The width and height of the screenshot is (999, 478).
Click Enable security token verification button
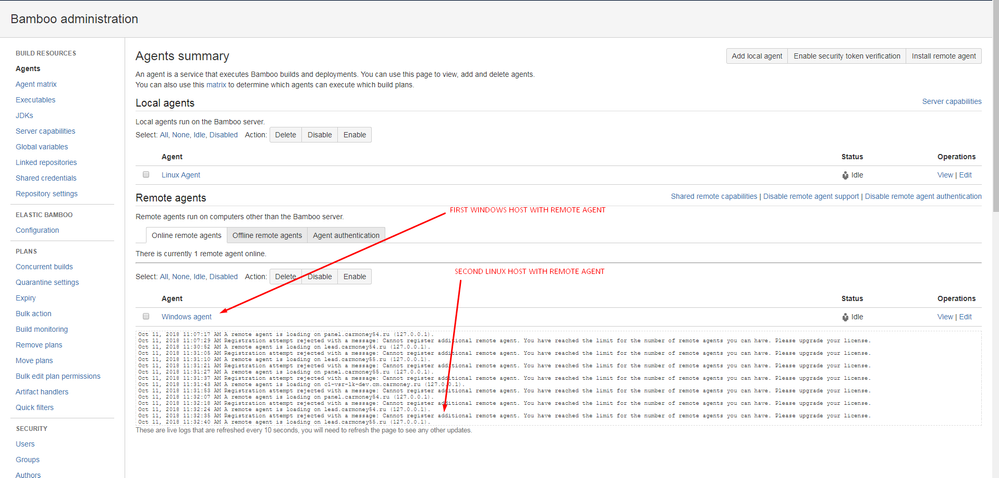[x=847, y=56]
